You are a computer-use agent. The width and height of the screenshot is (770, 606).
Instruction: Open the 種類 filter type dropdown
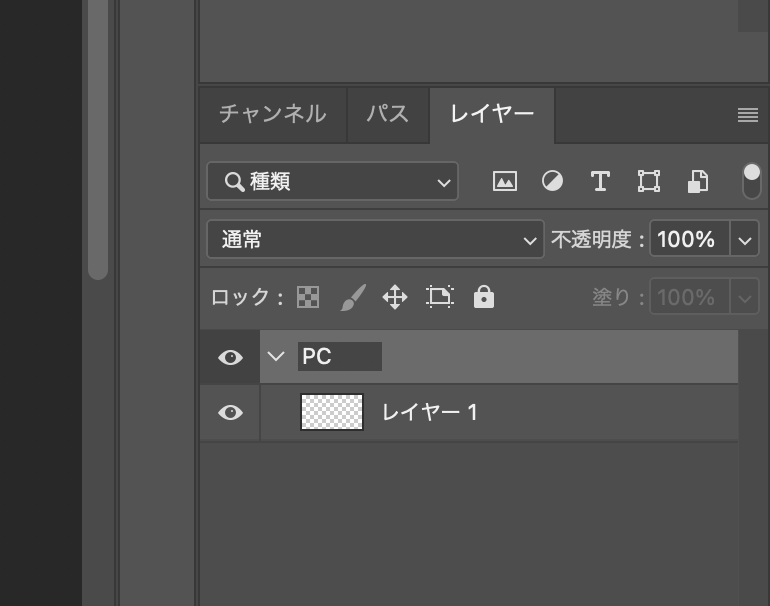pos(332,181)
